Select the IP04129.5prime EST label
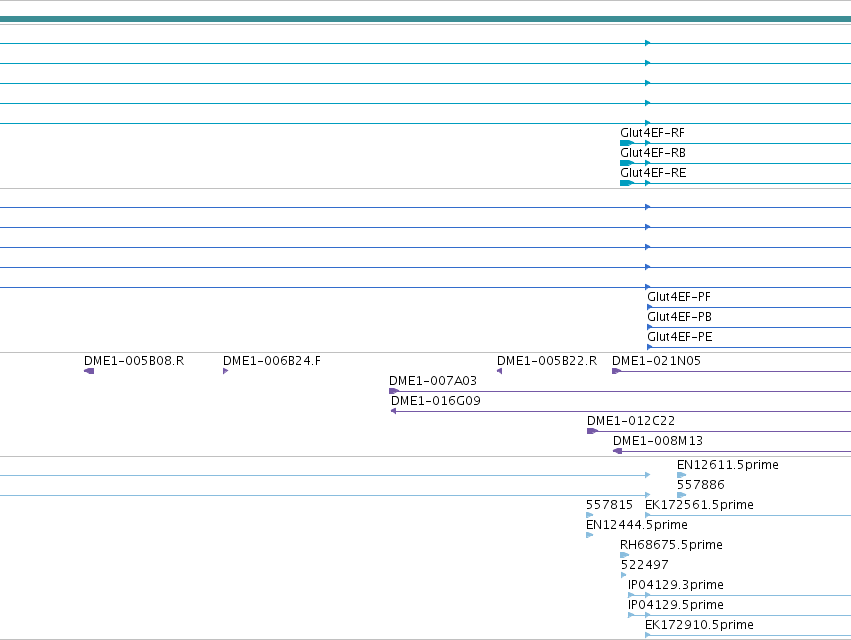The image size is (851, 640). click(x=676, y=605)
